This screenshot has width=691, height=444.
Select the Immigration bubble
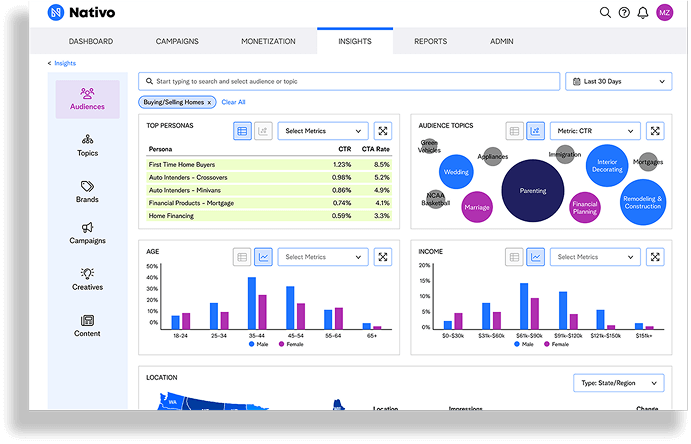(565, 154)
